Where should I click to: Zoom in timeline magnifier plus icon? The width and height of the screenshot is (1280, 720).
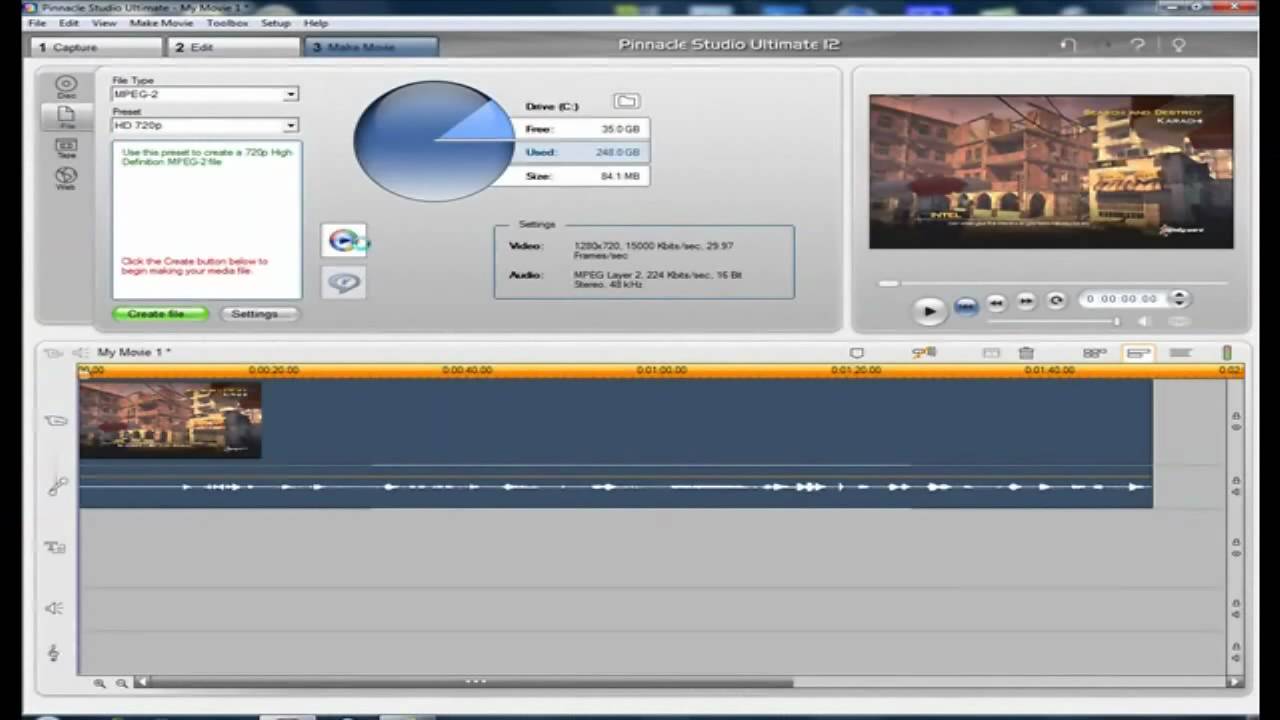[x=100, y=683]
